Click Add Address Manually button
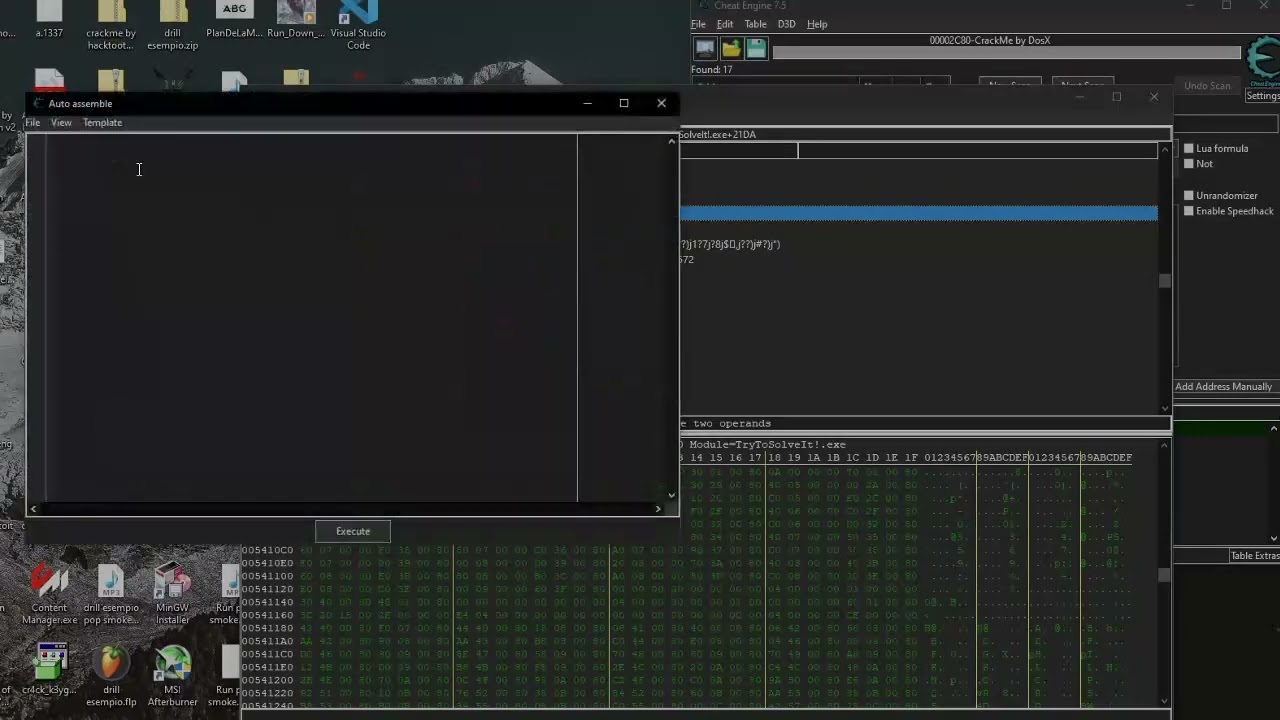Screen dimensions: 1280x720 tap(1223, 387)
